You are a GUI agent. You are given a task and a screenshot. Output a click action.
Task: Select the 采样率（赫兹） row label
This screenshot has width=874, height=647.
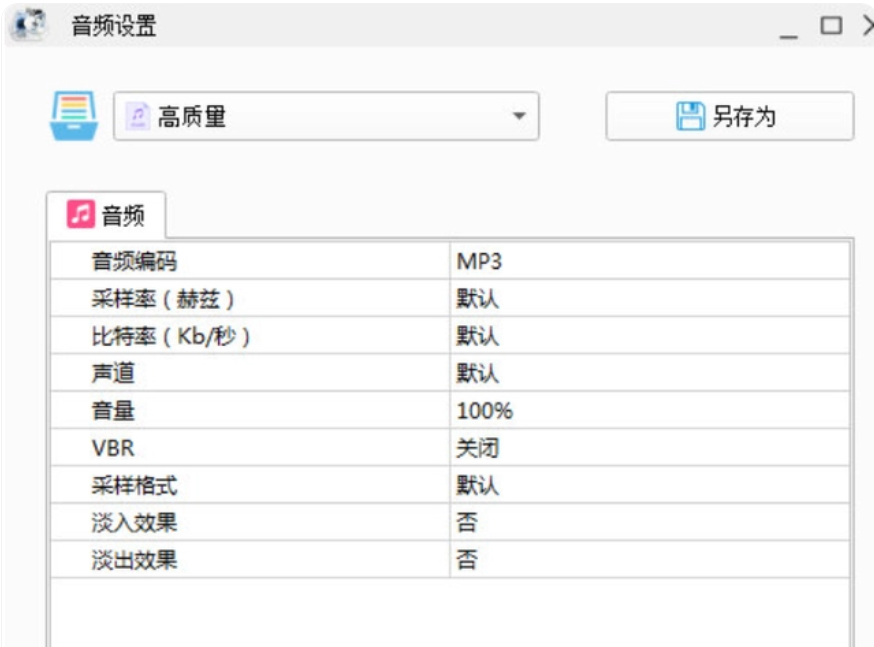click(x=163, y=299)
